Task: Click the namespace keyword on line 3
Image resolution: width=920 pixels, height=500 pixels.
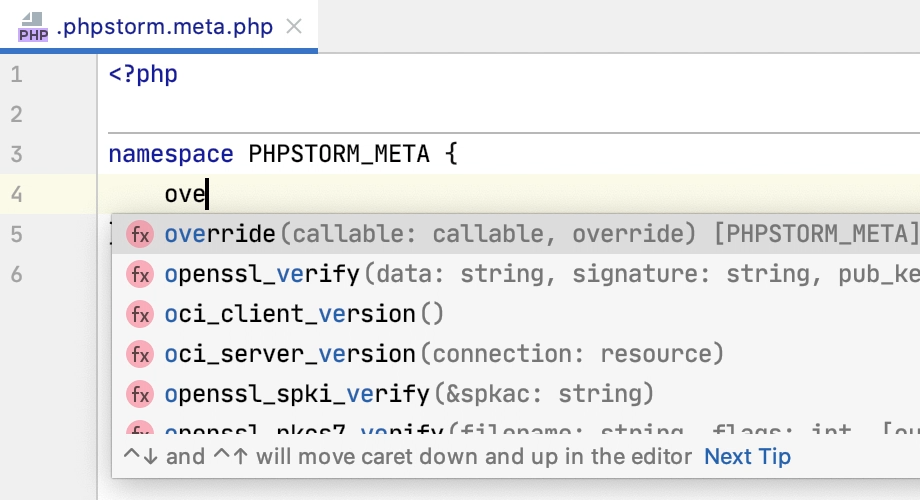Action: [x=170, y=155]
